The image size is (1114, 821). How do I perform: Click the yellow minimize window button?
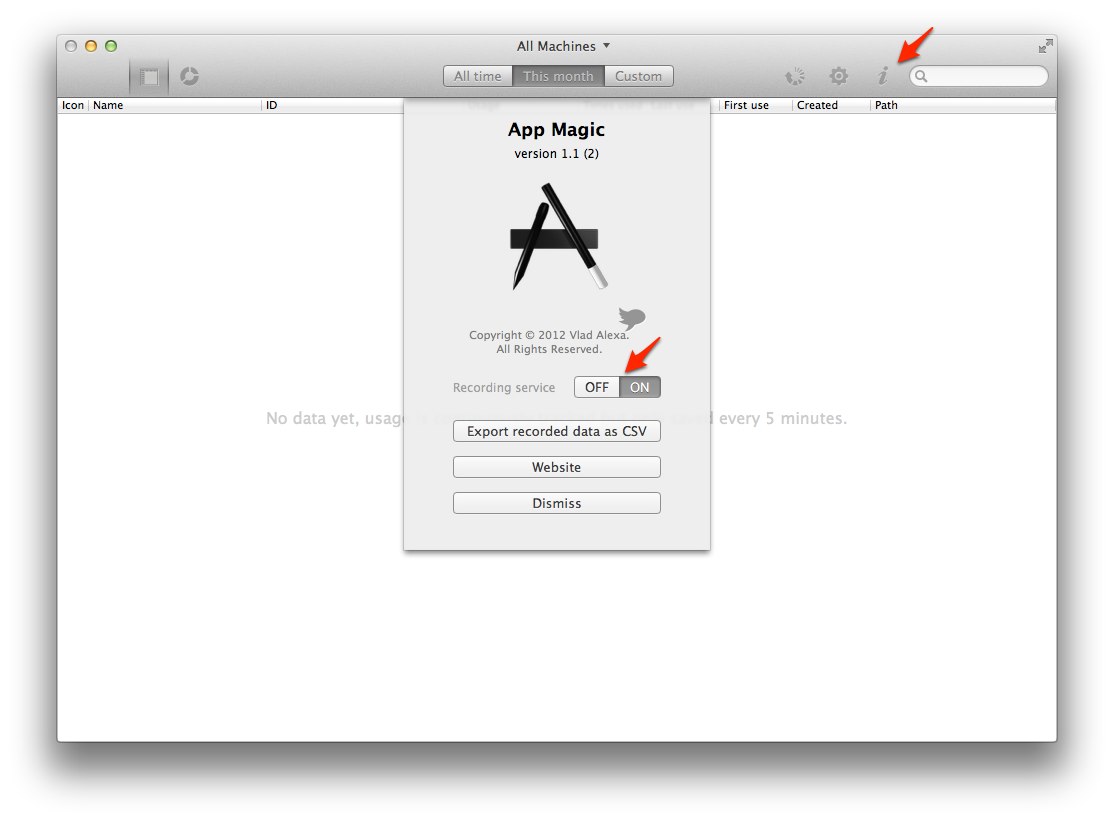(91, 46)
